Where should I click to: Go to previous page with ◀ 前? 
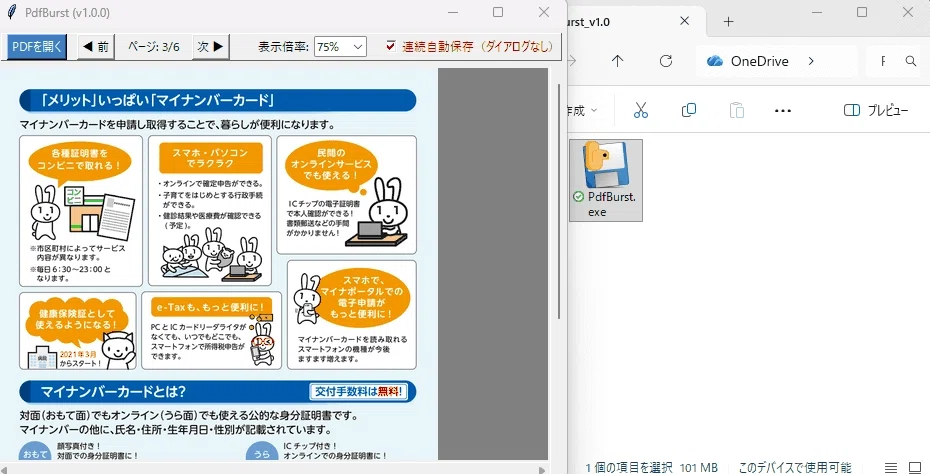96,47
